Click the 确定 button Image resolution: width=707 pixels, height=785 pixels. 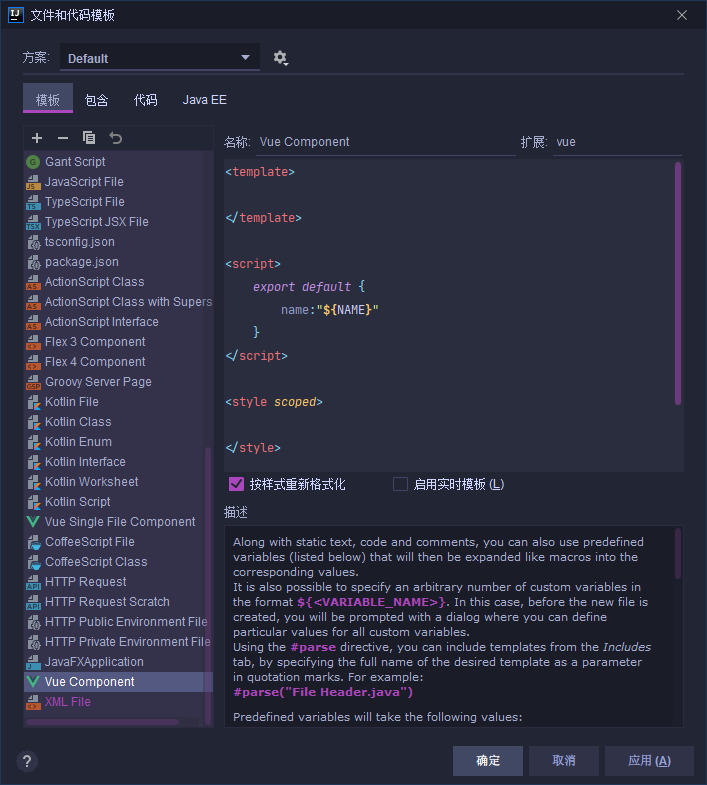(488, 760)
